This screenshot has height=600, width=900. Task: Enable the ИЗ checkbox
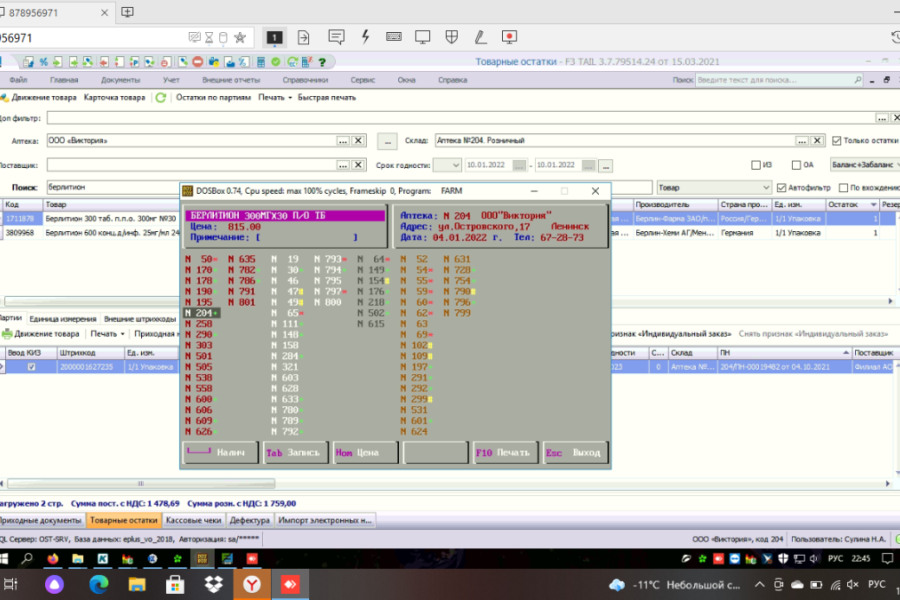click(755, 165)
